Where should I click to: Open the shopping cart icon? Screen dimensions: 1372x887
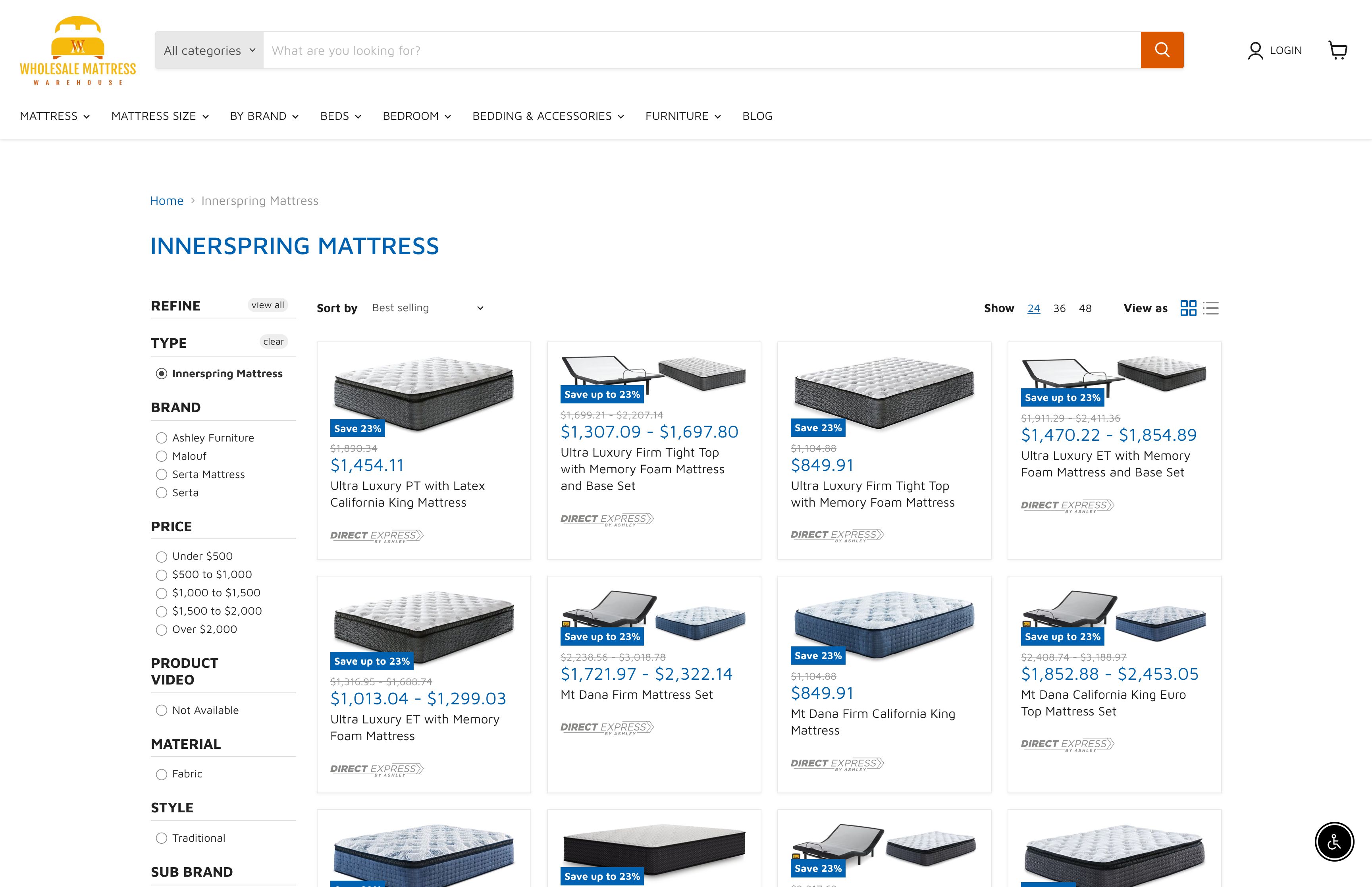click(1339, 50)
